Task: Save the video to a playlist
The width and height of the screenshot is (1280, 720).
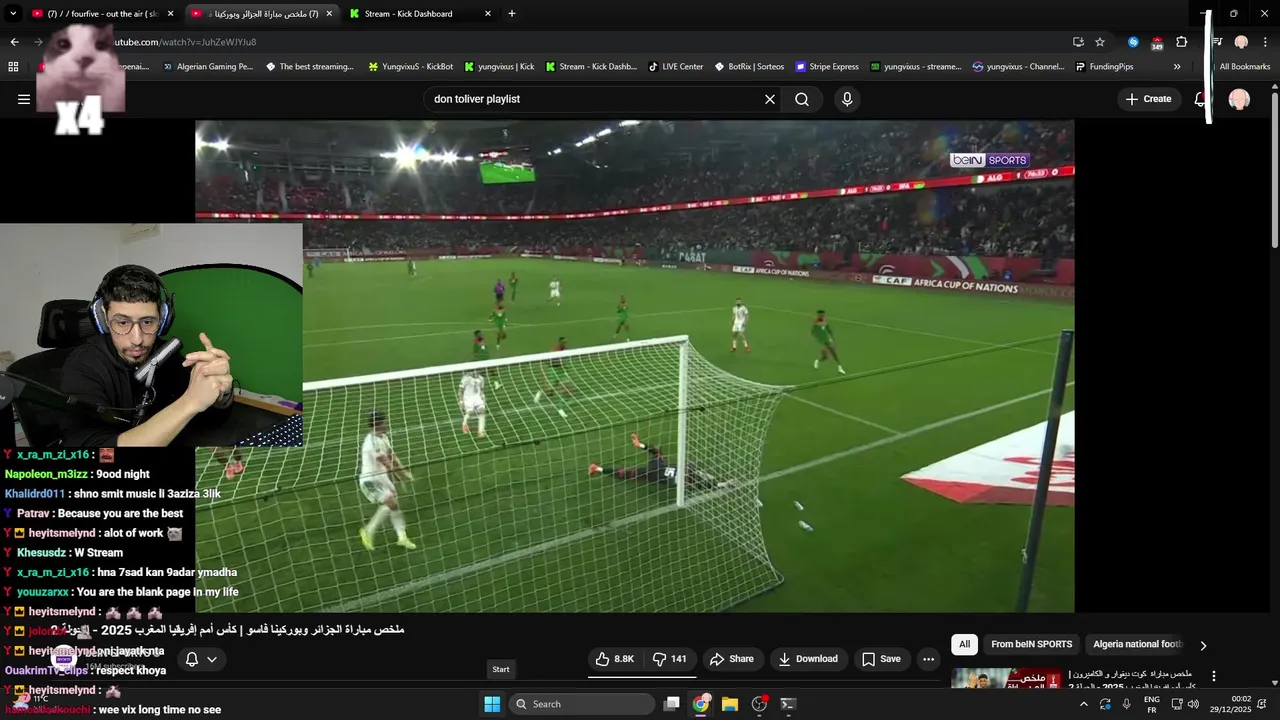Action: pos(882,659)
